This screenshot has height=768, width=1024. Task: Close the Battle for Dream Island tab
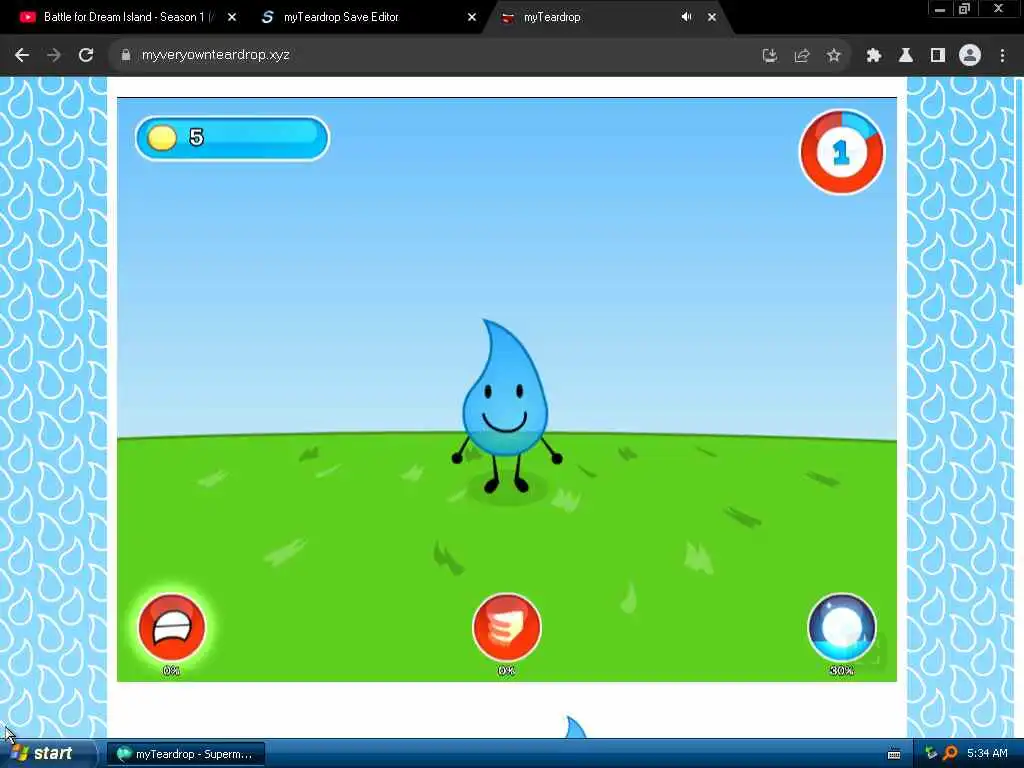232,17
